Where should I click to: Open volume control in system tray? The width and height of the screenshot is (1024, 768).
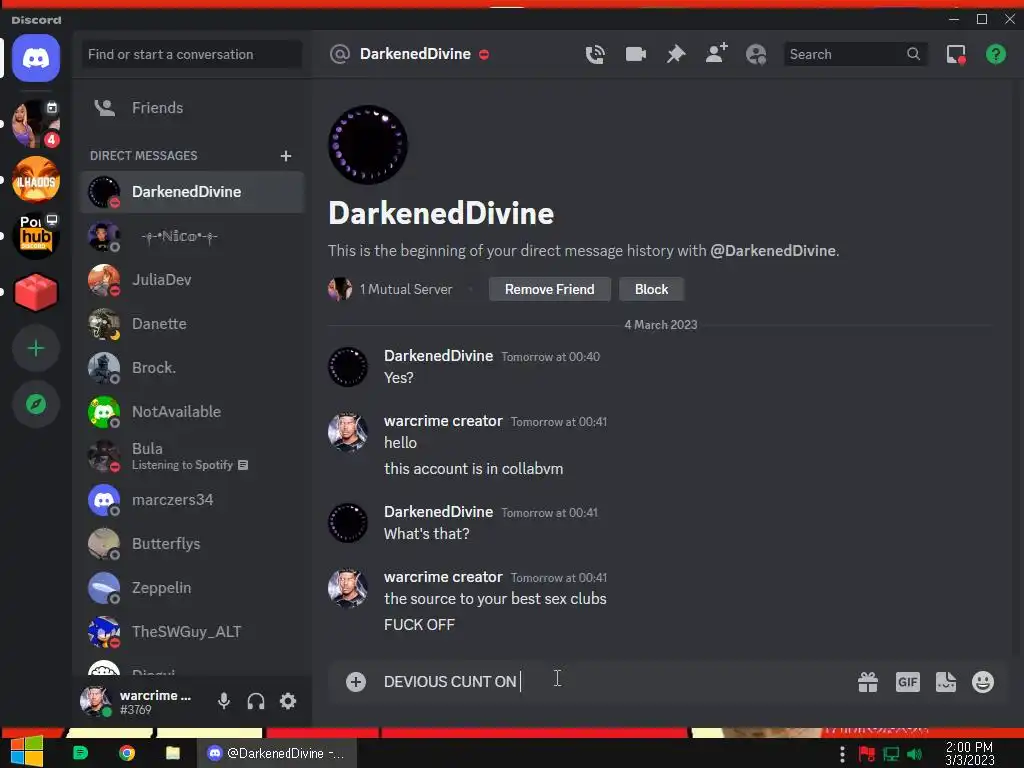point(914,754)
